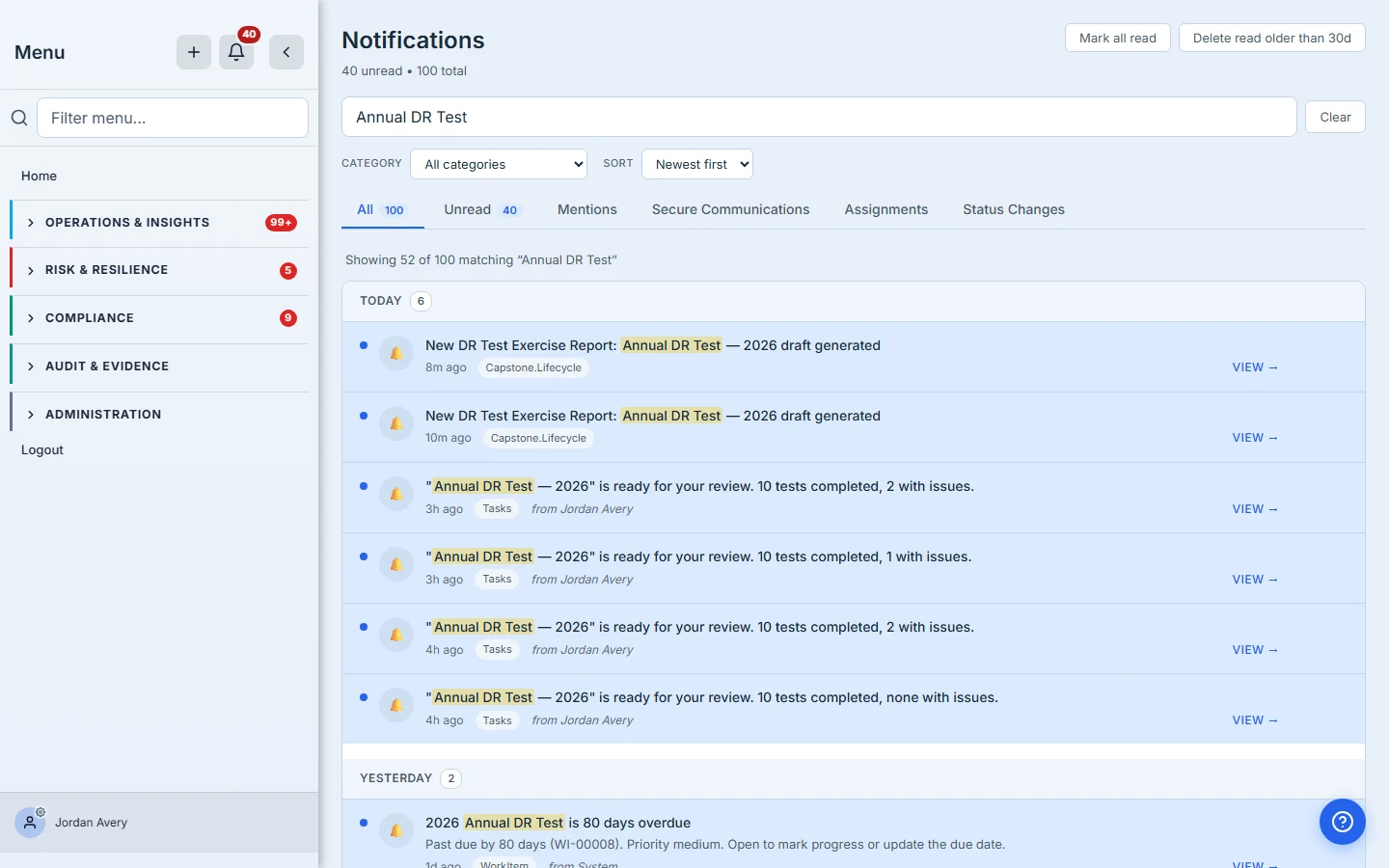Click the Annual DR Test search field
This screenshot has height=868, width=1389.
click(819, 117)
